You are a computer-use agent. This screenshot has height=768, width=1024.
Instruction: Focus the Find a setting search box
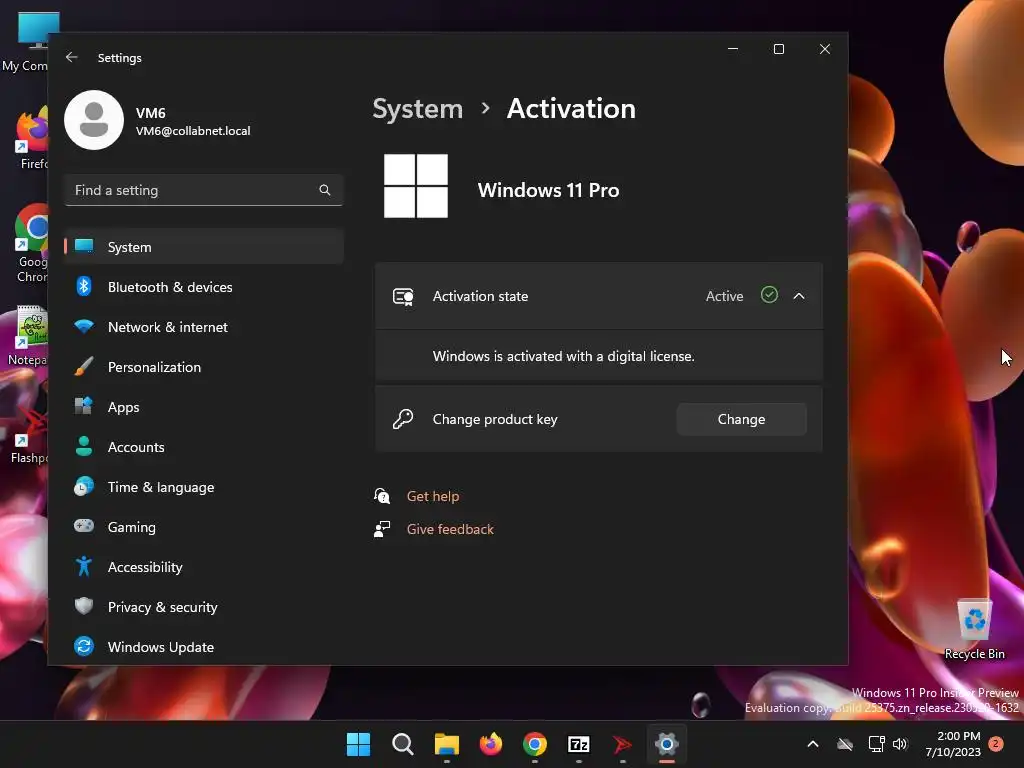pyautogui.click(x=204, y=190)
